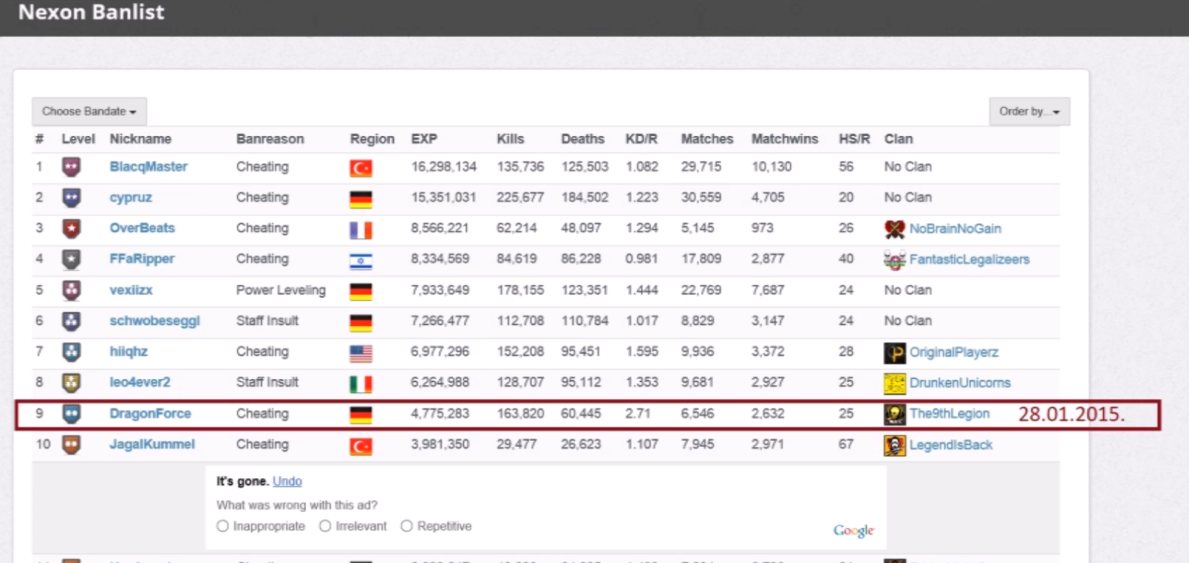Click the EXP value 16,298,134

click(444, 166)
